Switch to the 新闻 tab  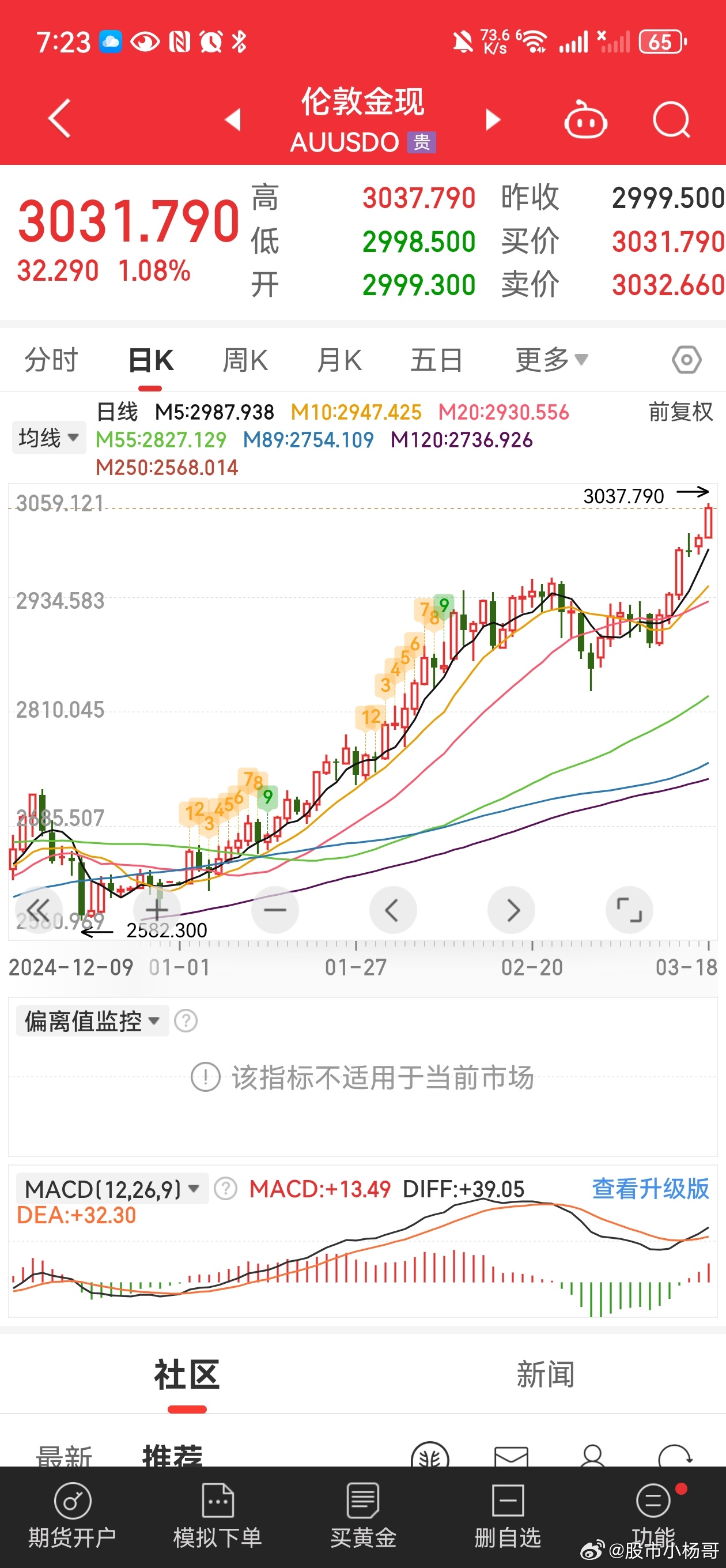546,1375
